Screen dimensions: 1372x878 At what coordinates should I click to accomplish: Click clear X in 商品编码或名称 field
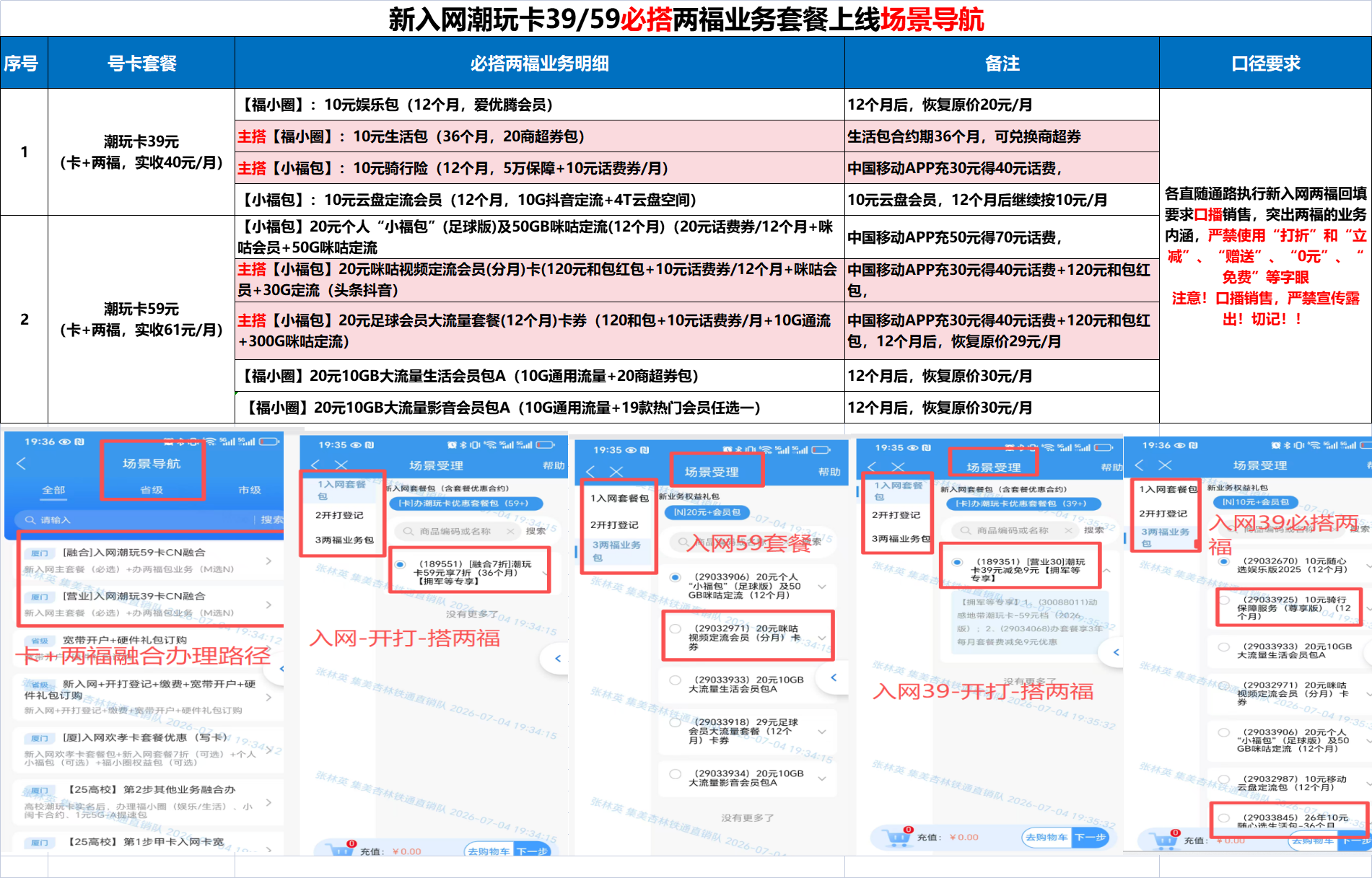click(510, 531)
